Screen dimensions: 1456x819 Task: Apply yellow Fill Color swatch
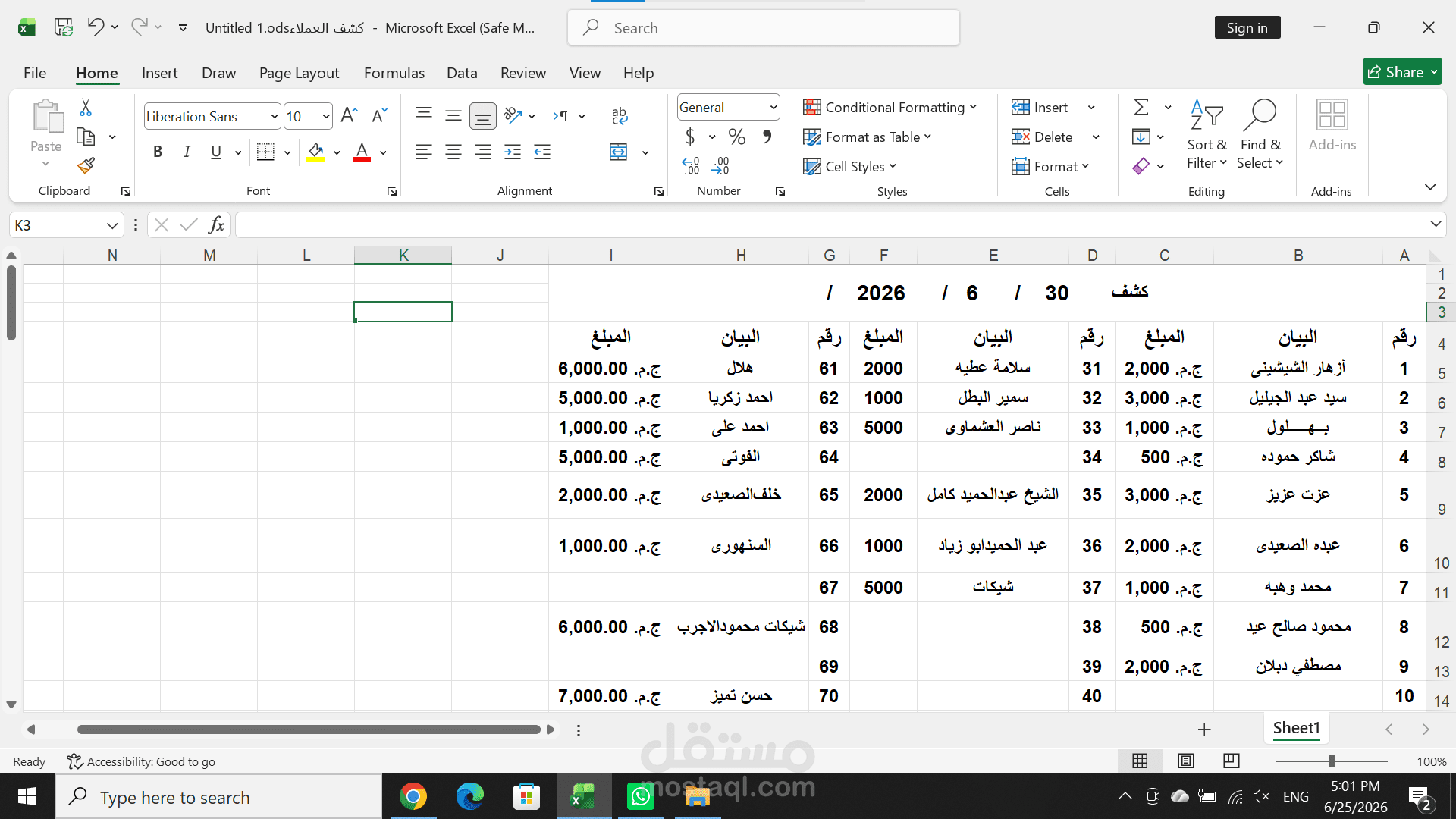pyautogui.click(x=315, y=152)
